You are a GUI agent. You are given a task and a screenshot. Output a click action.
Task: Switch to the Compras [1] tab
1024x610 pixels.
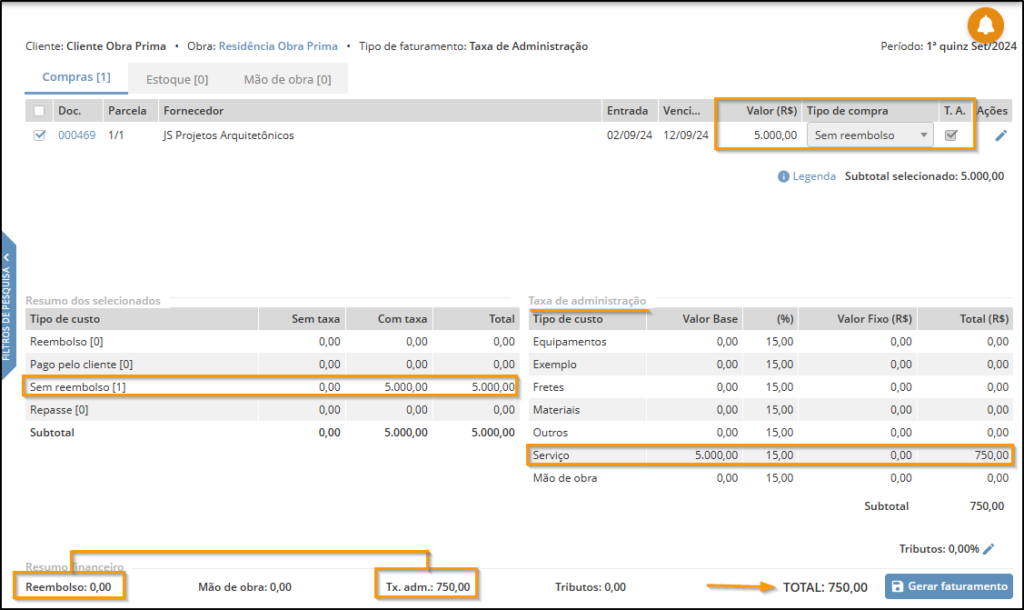coord(76,77)
